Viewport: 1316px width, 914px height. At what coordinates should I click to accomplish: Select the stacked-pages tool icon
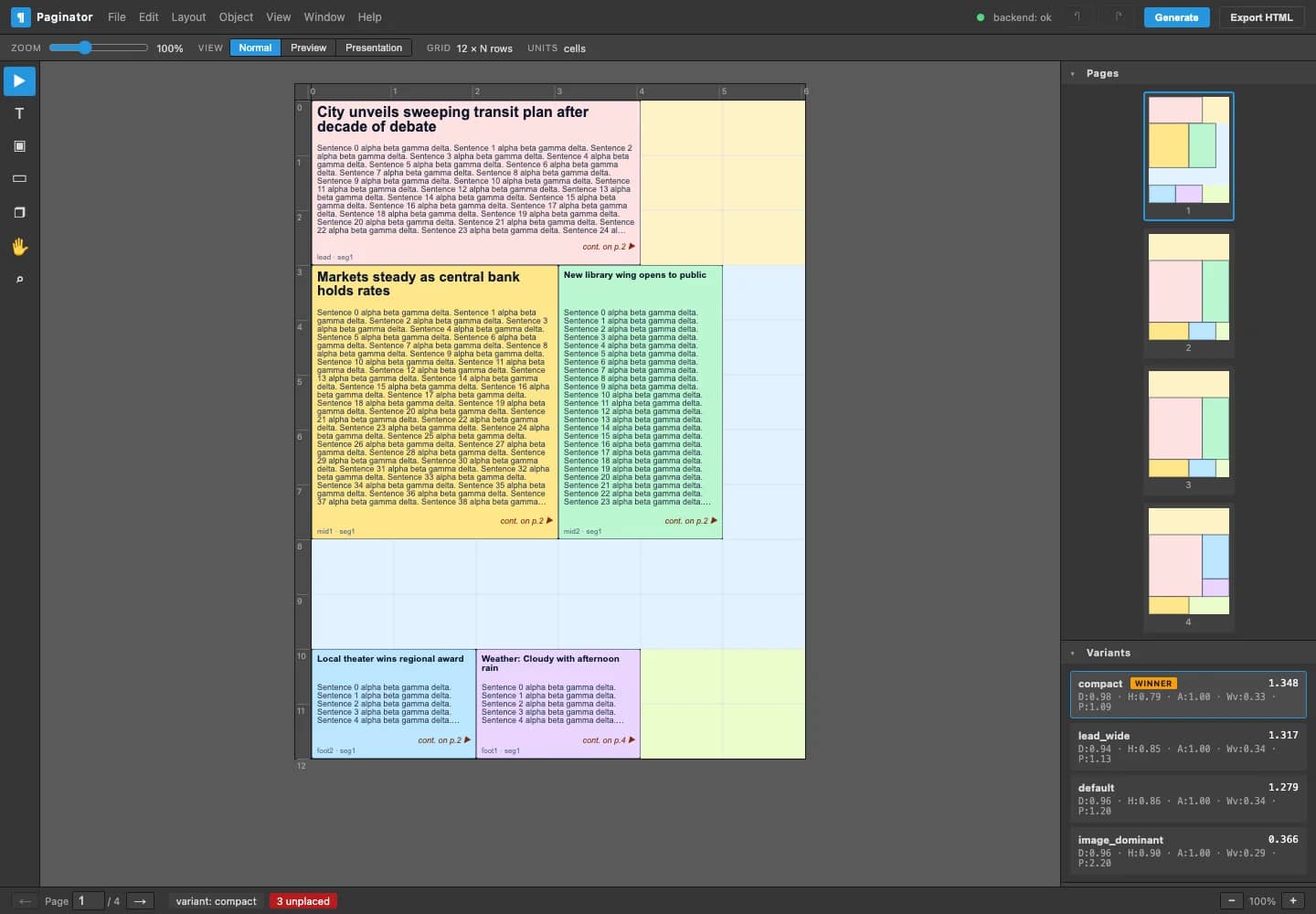19,212
